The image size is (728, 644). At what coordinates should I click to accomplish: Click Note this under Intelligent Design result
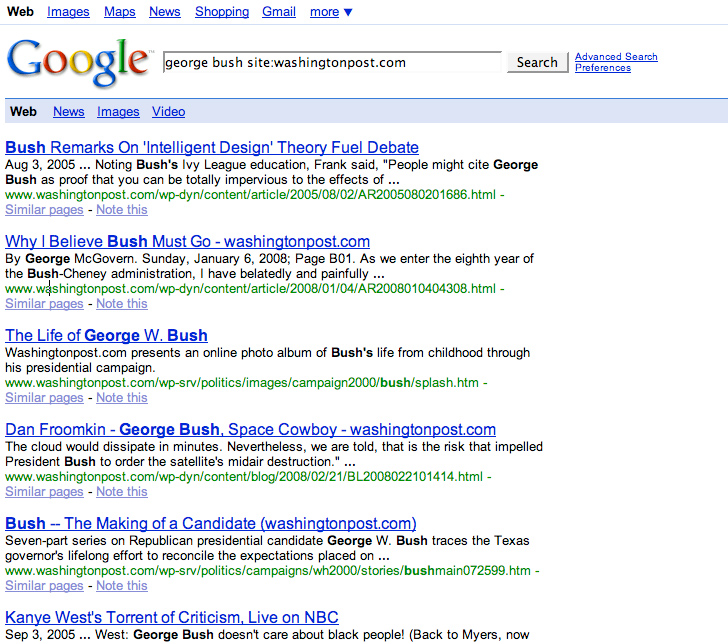(122, 210)
